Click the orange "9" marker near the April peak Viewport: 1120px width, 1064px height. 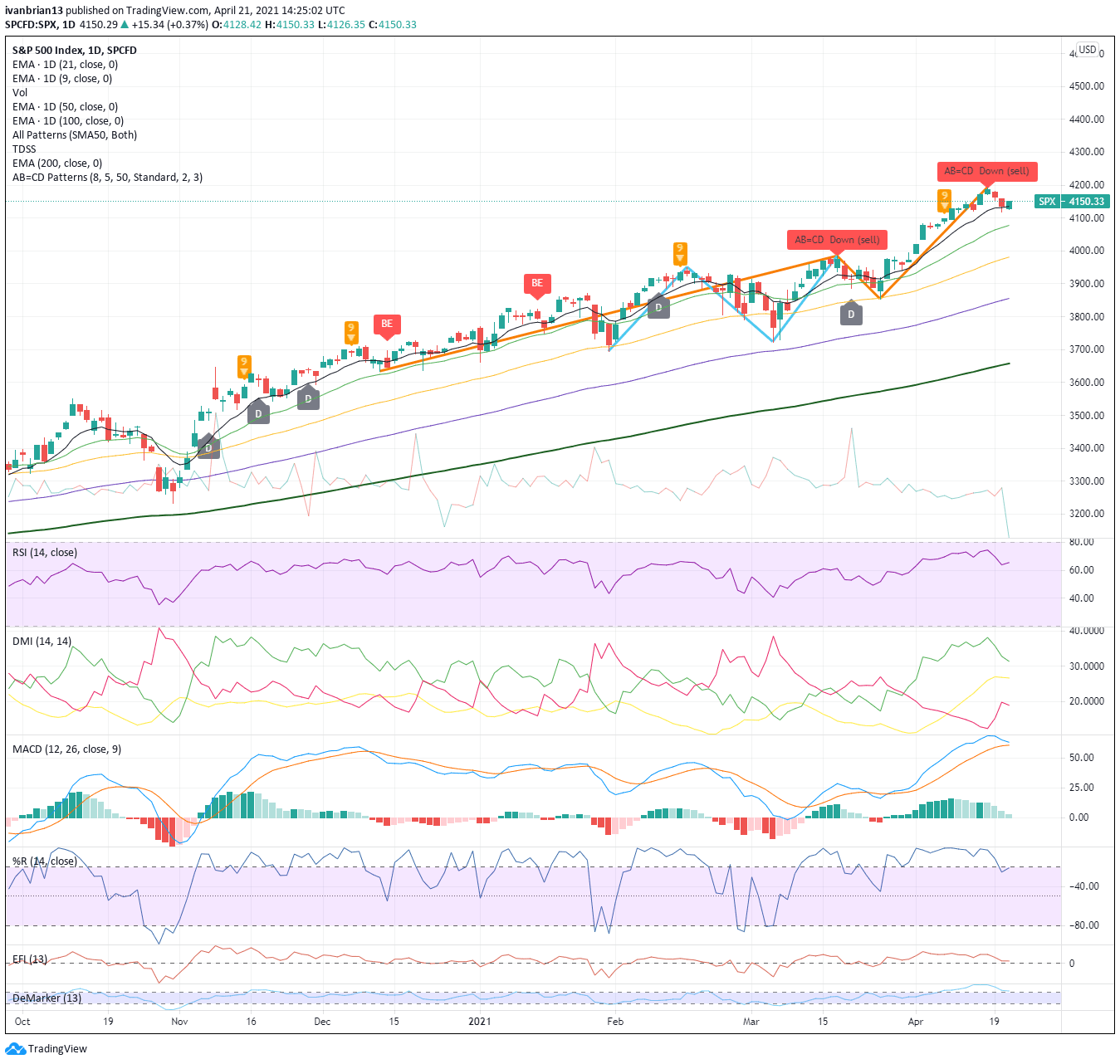point(943,200)
